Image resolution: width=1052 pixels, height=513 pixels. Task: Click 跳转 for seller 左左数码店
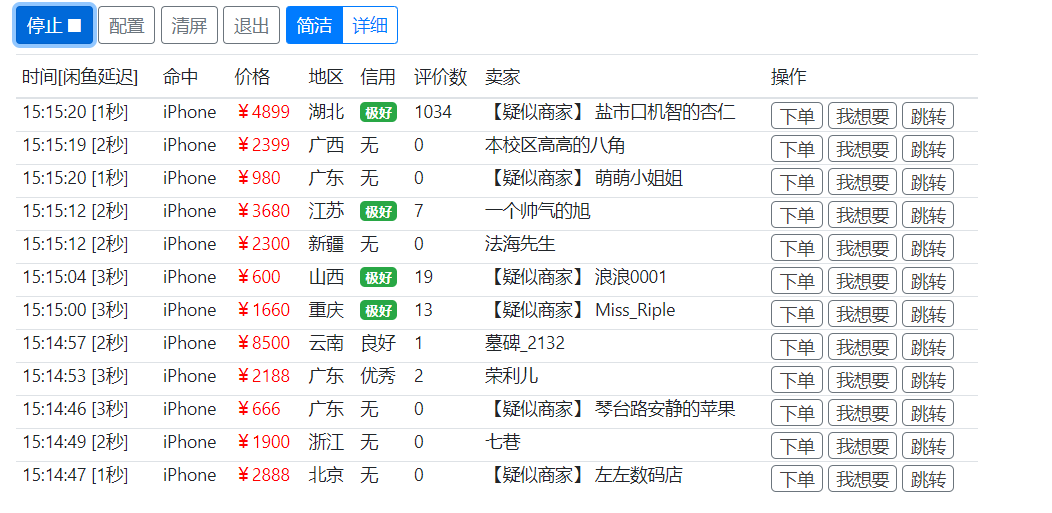(927, 479)
